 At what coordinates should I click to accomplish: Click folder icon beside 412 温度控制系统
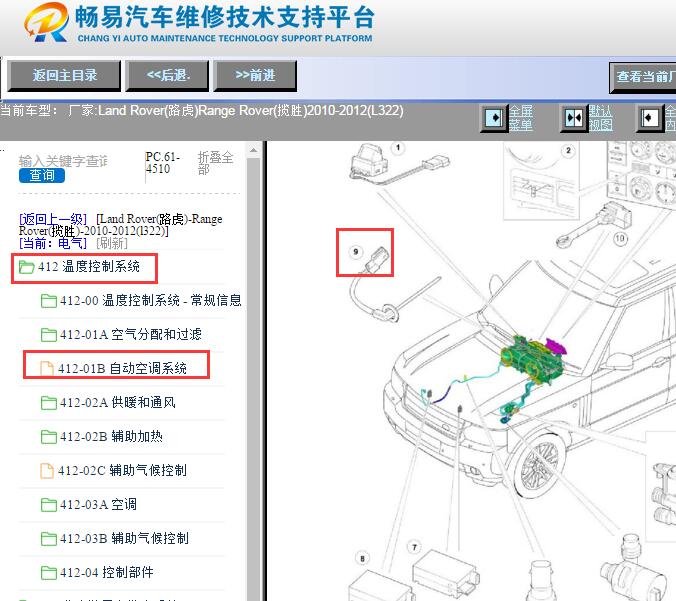coord(27,267)
